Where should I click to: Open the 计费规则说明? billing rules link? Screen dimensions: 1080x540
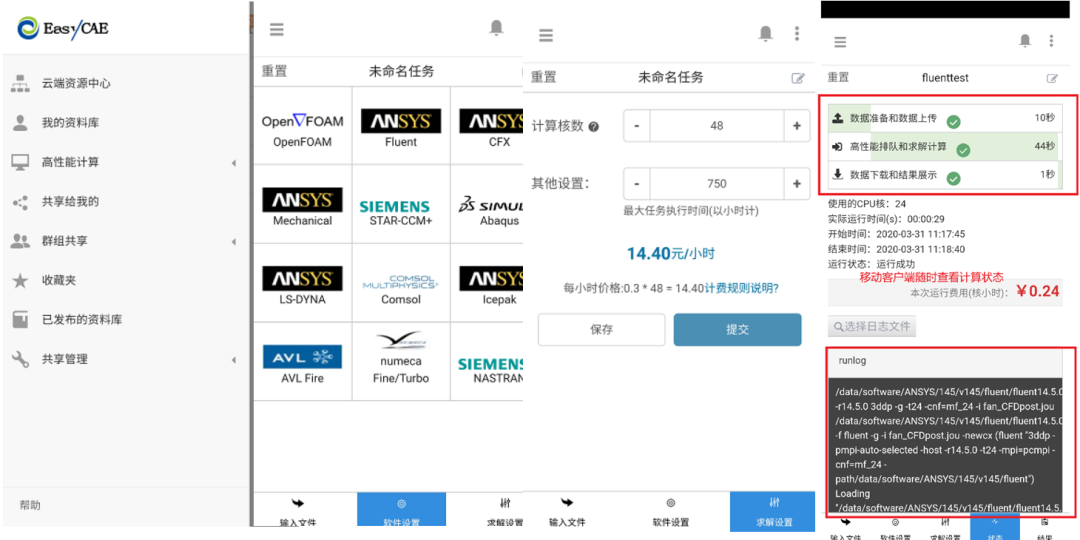pyautogui.click(x=742, y=289)
